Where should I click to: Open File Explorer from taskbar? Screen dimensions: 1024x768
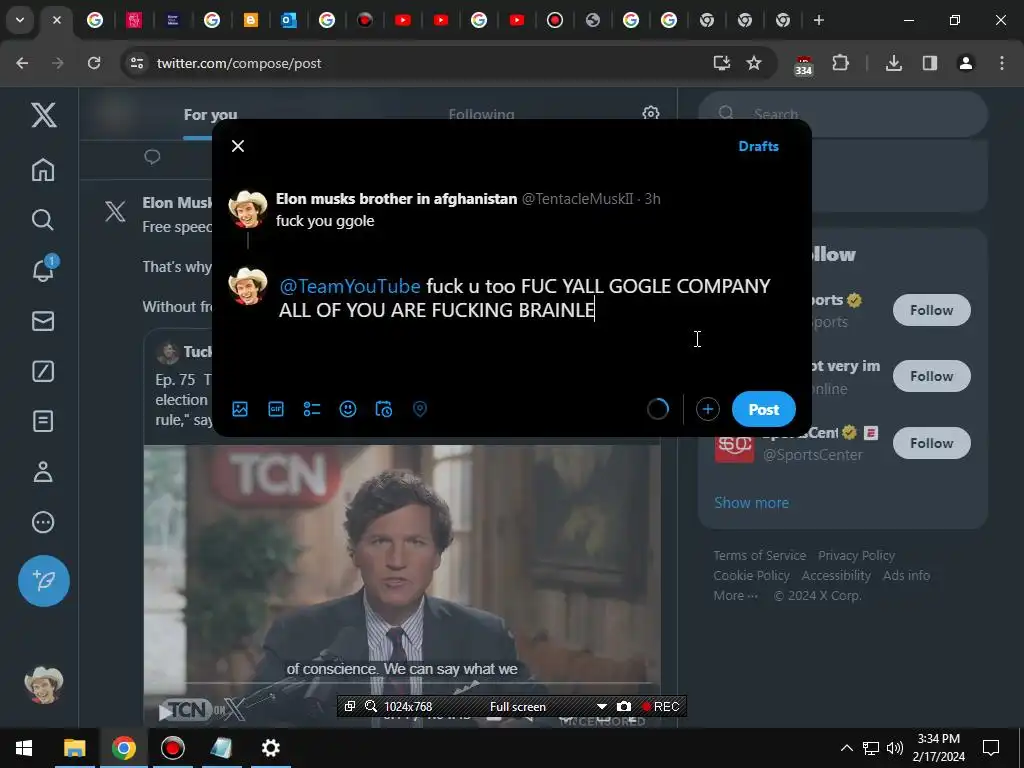coord(74,748)
